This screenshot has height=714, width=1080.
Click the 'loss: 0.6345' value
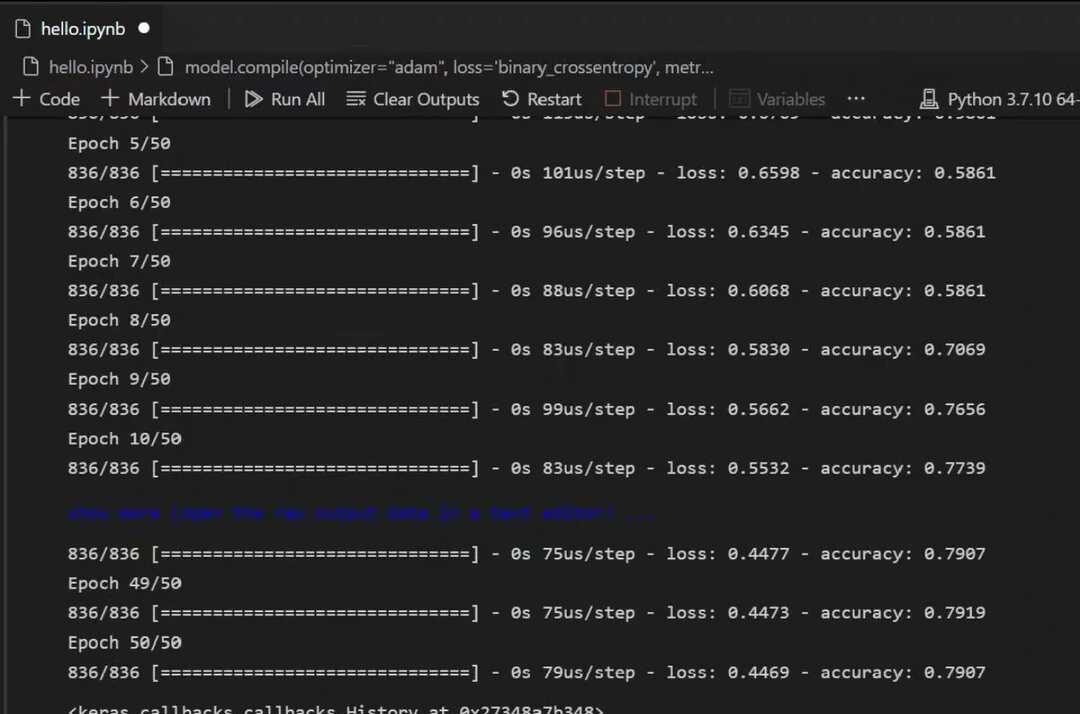(x=727, y=232)
